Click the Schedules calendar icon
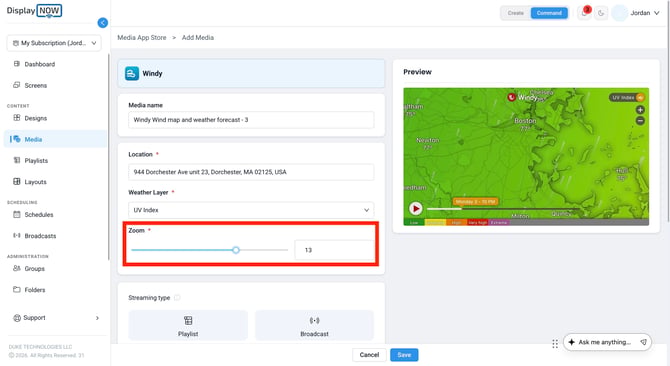 (x=17, y=214)
